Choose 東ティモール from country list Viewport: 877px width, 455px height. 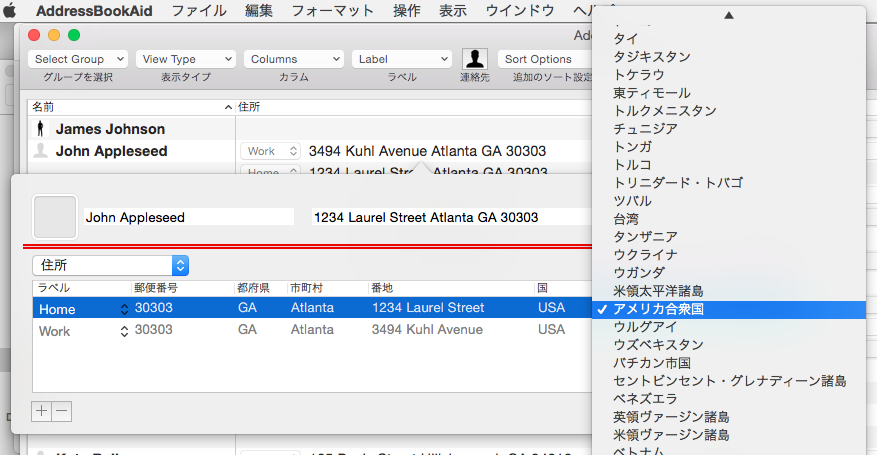[729, 93]
